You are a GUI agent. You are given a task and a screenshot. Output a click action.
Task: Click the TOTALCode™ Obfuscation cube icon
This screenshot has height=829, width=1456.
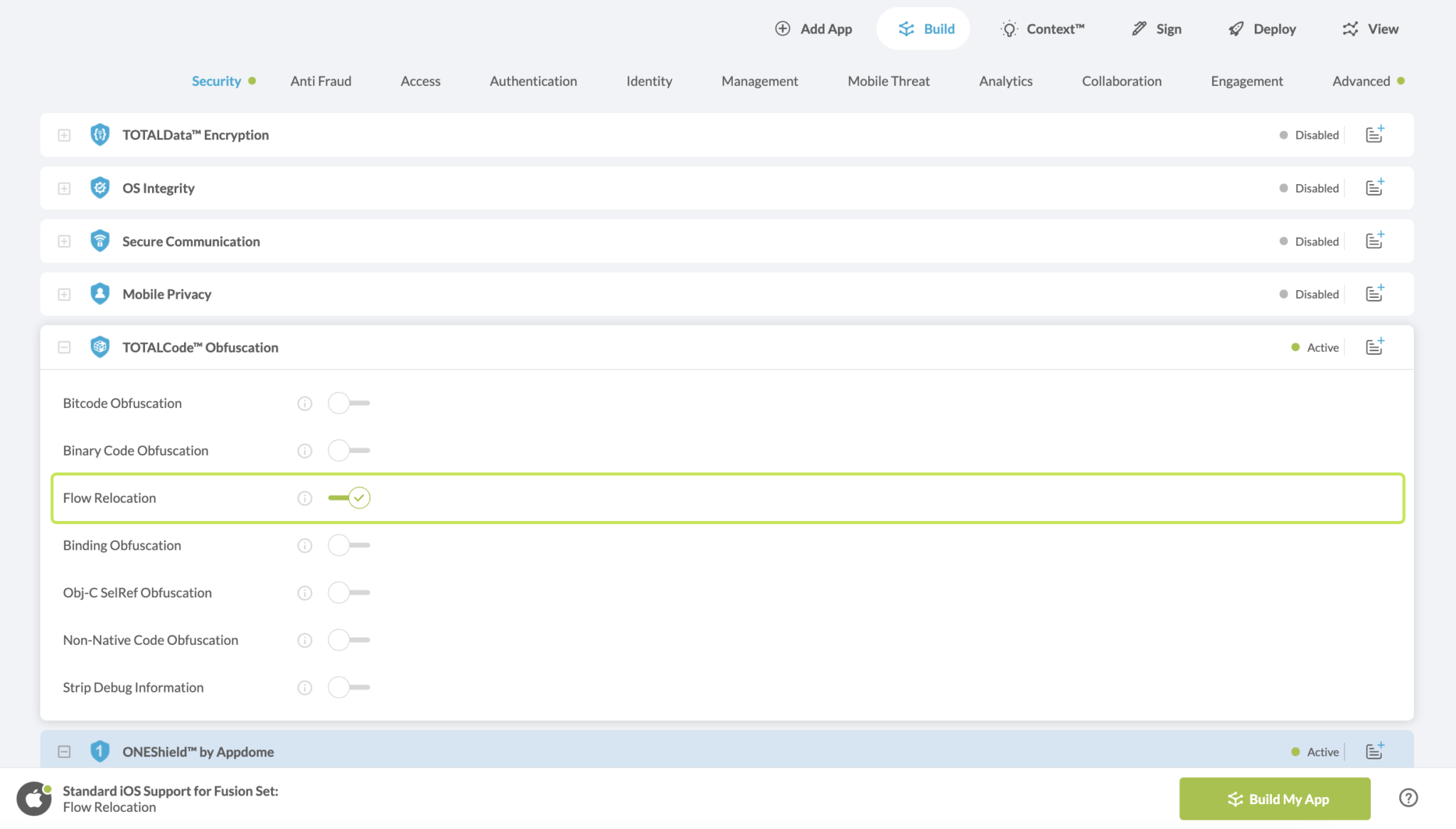pyautogui.click(x=100, y=347)
